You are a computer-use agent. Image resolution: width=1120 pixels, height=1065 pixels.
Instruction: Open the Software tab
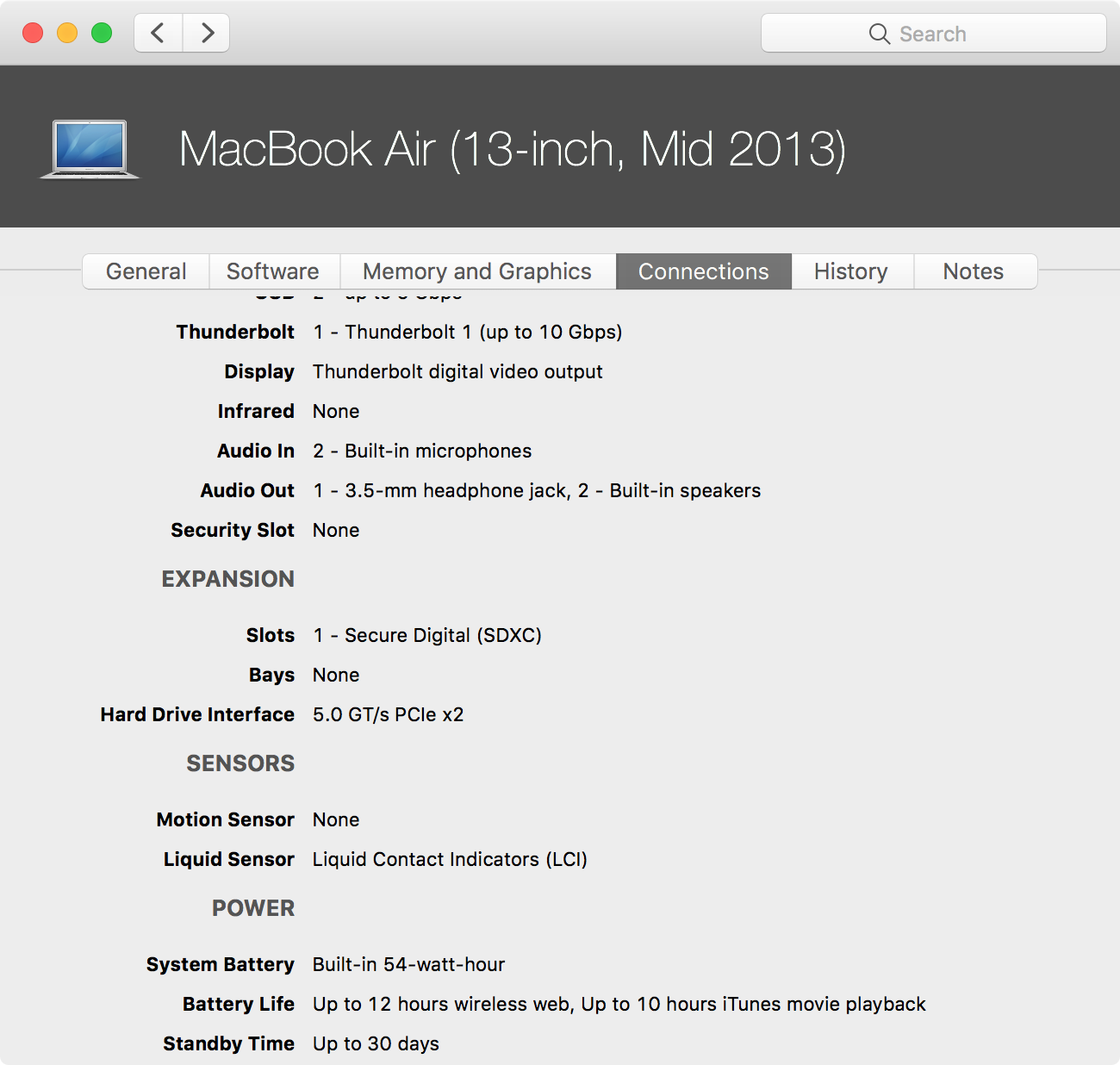(273, 271)
